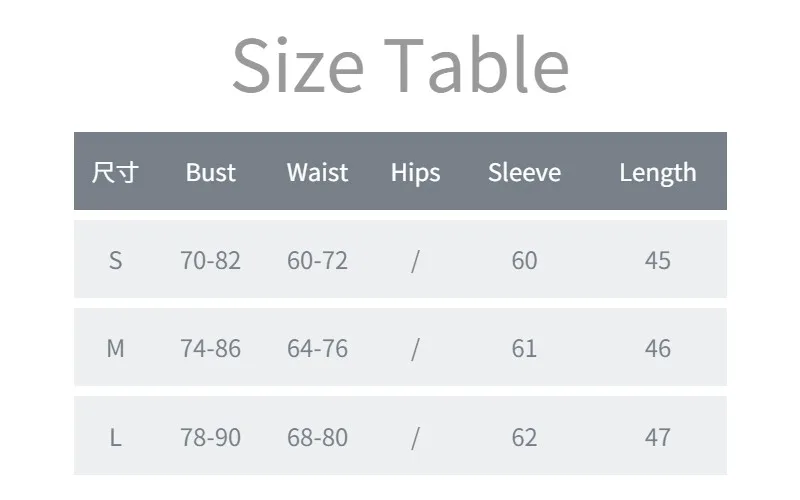Image resolution: width=800 pixels, height=500 pixels.
Task: Select the S size row label
Action: (x=115, y=260)
